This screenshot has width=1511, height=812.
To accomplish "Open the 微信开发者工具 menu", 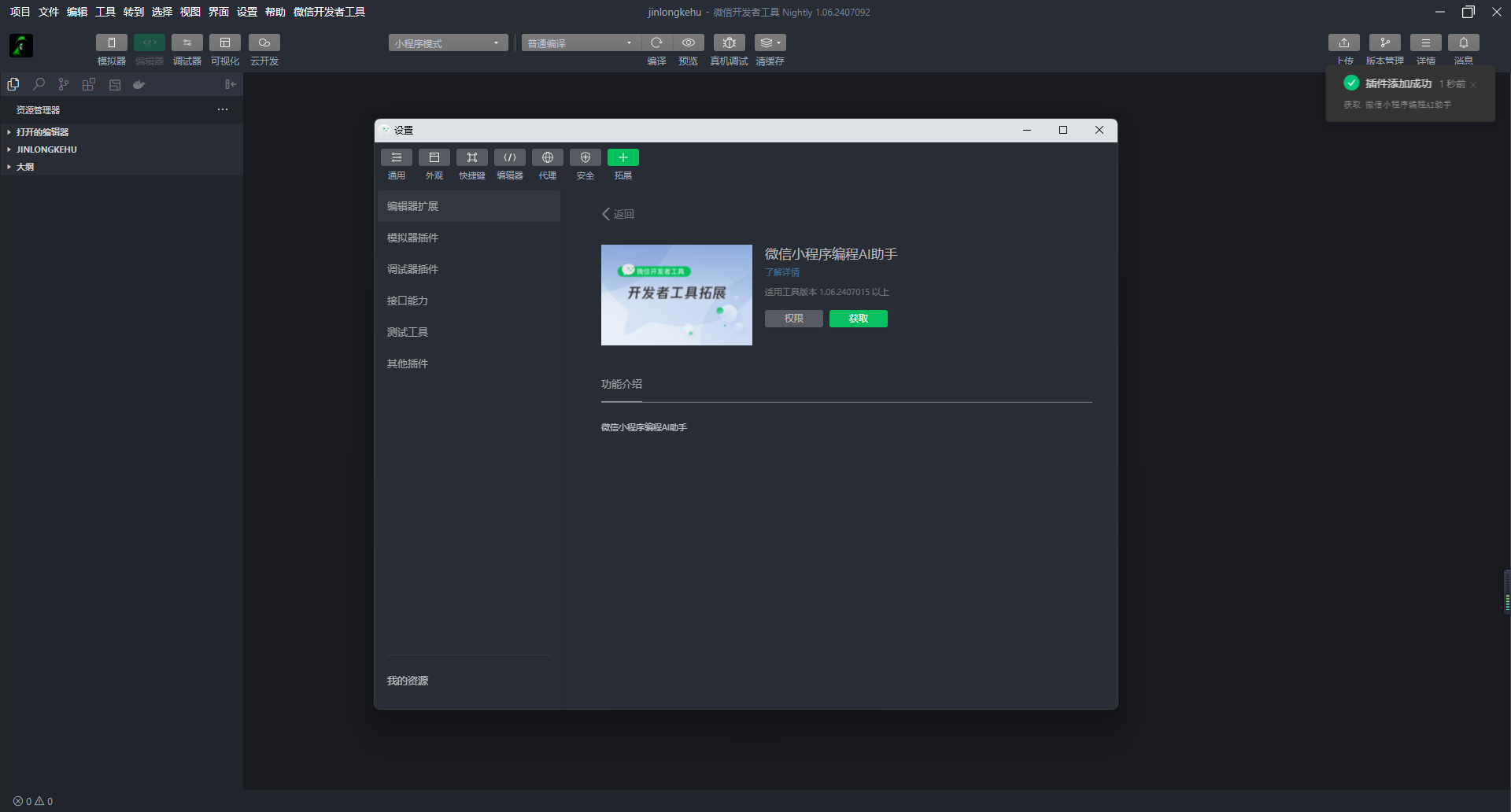I will pyautogui.click(x=329, y=12).
